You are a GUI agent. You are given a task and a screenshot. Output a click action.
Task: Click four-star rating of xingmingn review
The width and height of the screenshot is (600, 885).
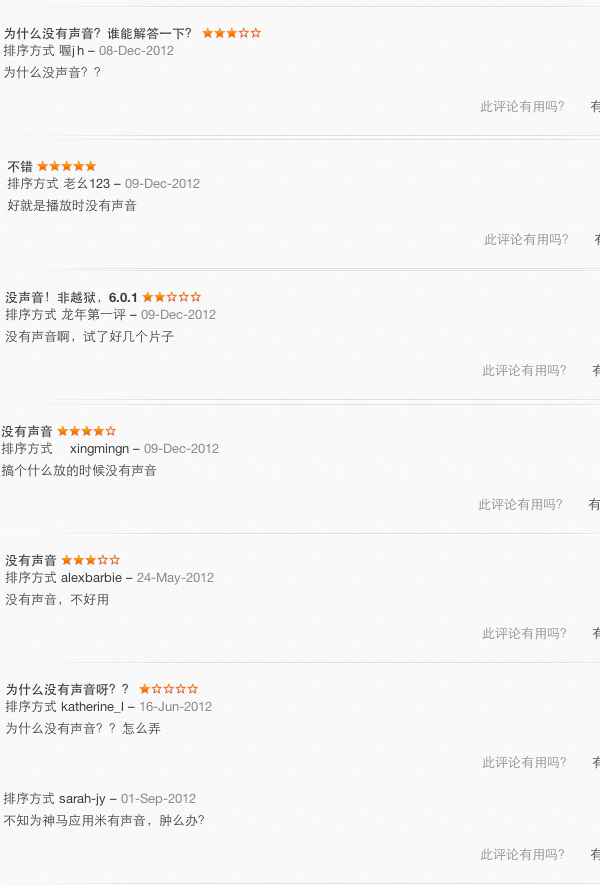(x=86, y=432)
